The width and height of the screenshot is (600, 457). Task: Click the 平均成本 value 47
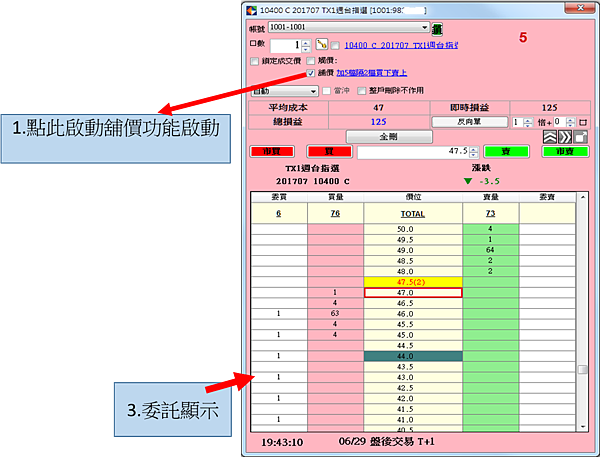click(378, 108)
